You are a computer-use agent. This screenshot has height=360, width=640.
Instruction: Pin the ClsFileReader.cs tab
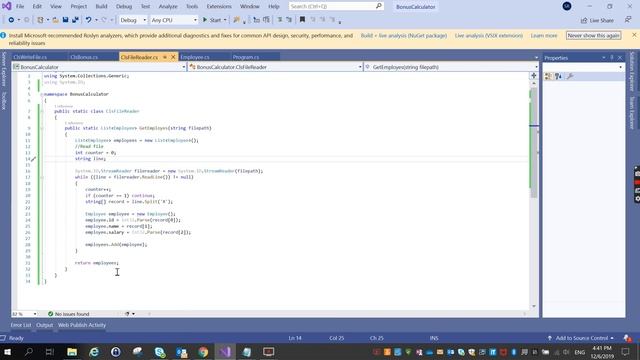[x=165, y=57]
